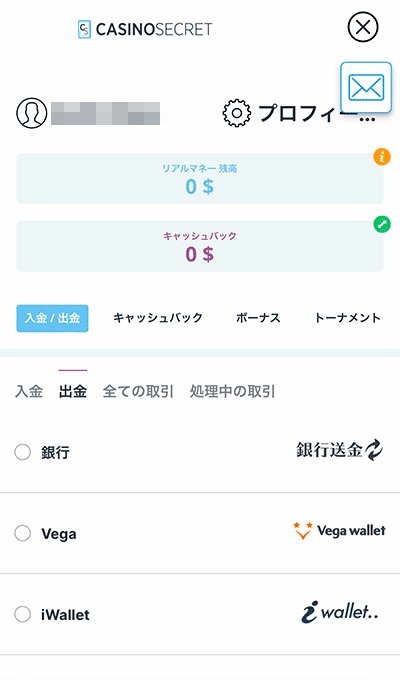Image resolution: width=400 pixels, height=680 pixels.
Task: Click the 銀行送金 bank transfer logo
Action: click(x=339, y=450)
